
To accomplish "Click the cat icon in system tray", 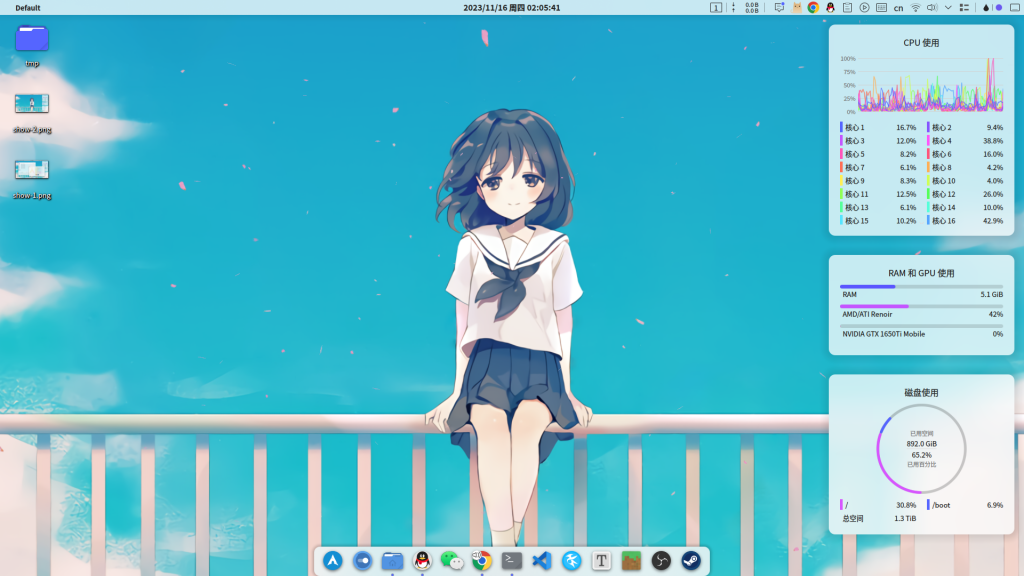I will (x=797, y=8).
